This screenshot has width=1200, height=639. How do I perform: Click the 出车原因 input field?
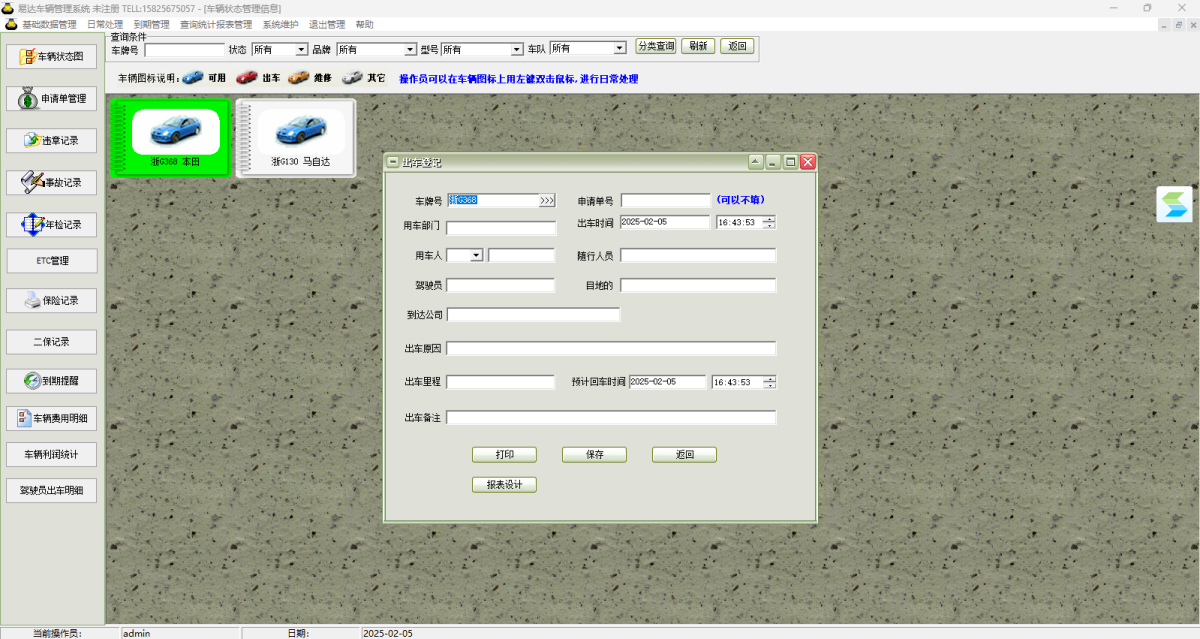click(611, 348)
